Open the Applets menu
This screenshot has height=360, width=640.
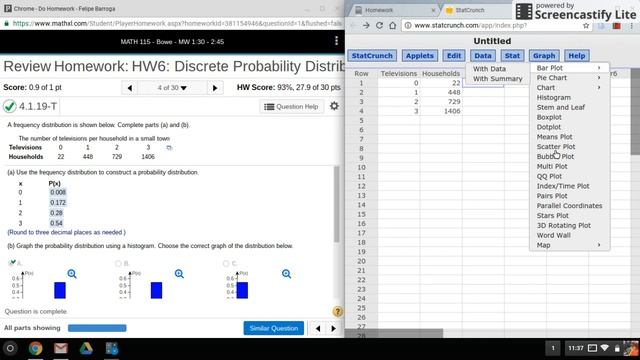pyautogui.click(x=420, y=56)
